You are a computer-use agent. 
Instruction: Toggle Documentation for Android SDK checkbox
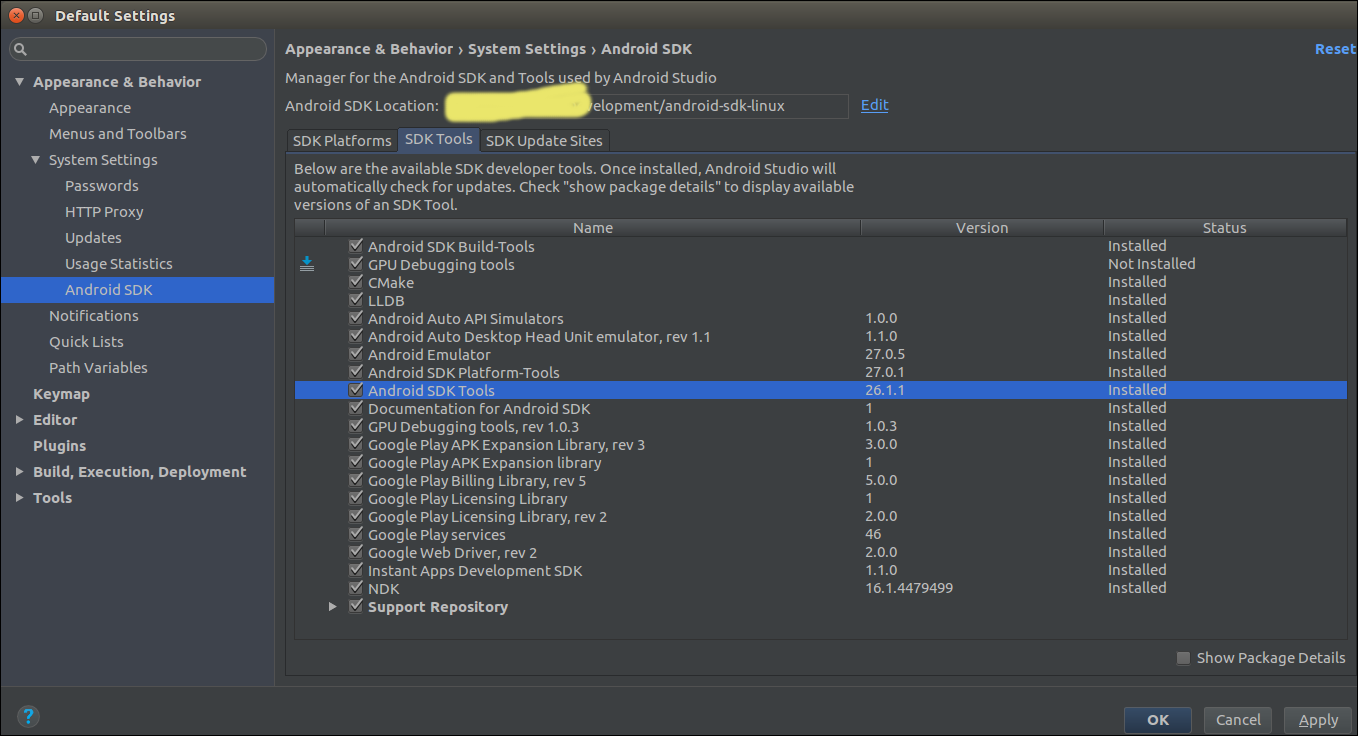[x=355, y=408]
